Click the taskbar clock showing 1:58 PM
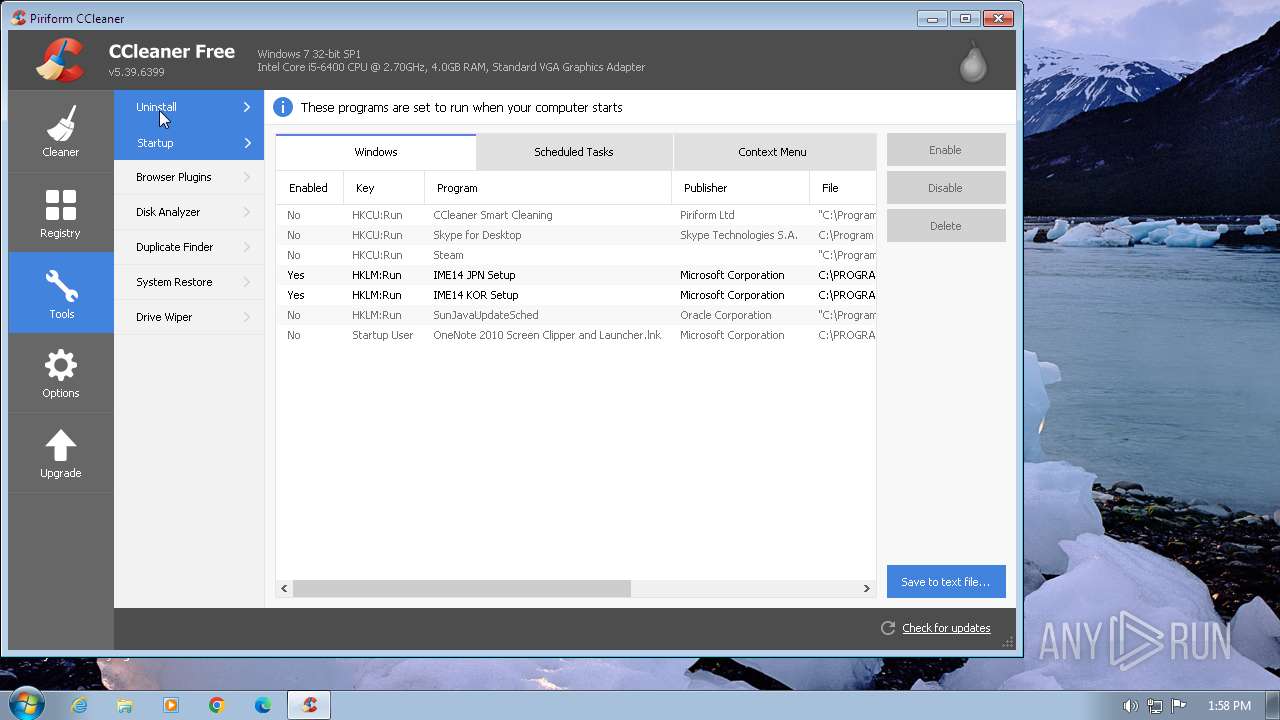 coord(1229,705)
